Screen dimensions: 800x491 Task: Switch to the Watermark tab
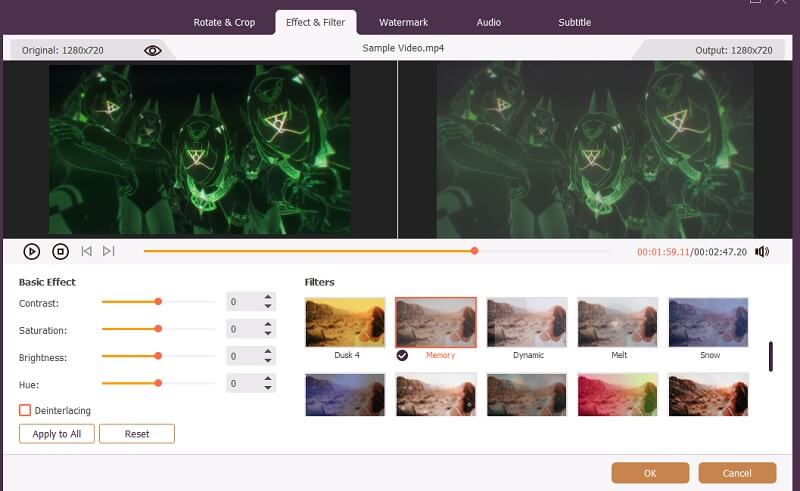[x=403, y=22]
